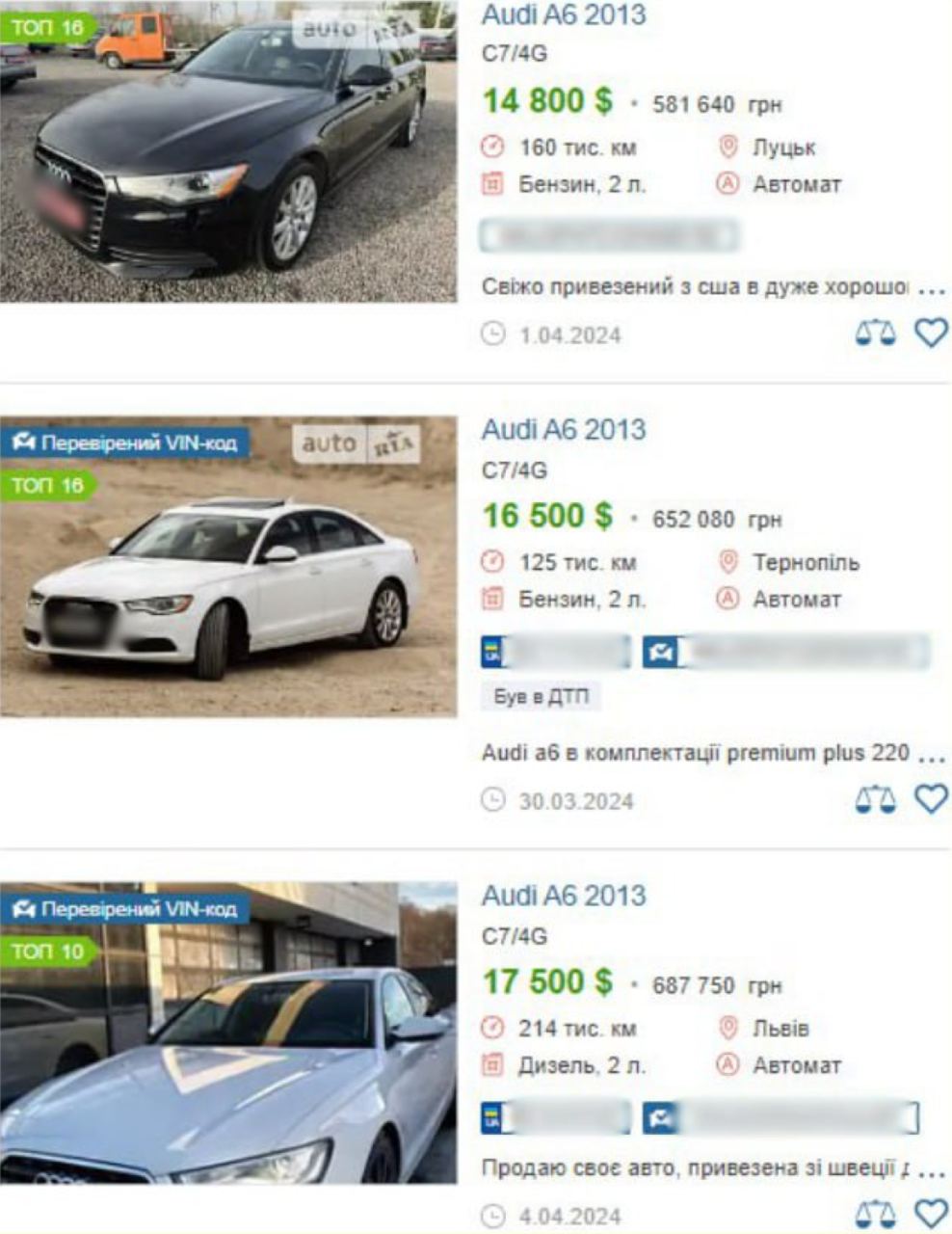View the white Audi on sand photo

pos(228,567)
